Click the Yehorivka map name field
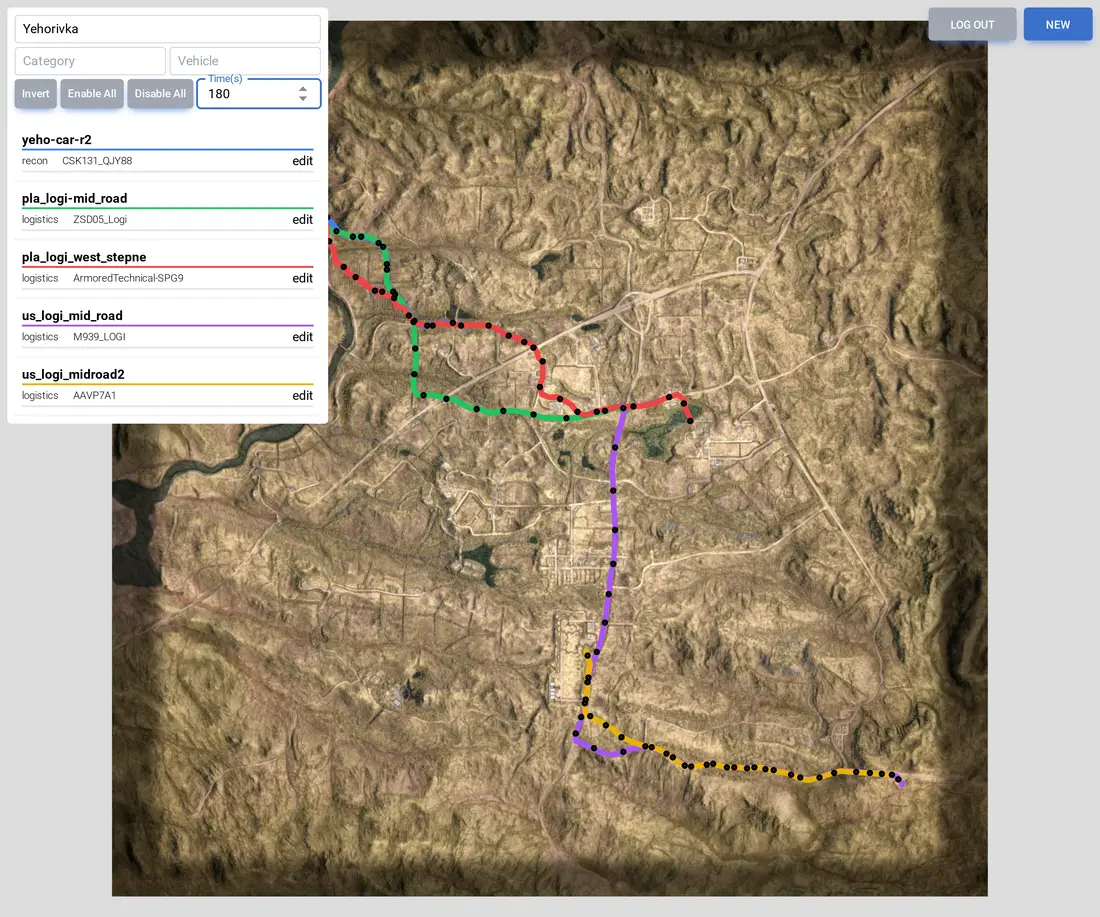The height and width of the screenshot is (917, 1100). tap(168, 29)
